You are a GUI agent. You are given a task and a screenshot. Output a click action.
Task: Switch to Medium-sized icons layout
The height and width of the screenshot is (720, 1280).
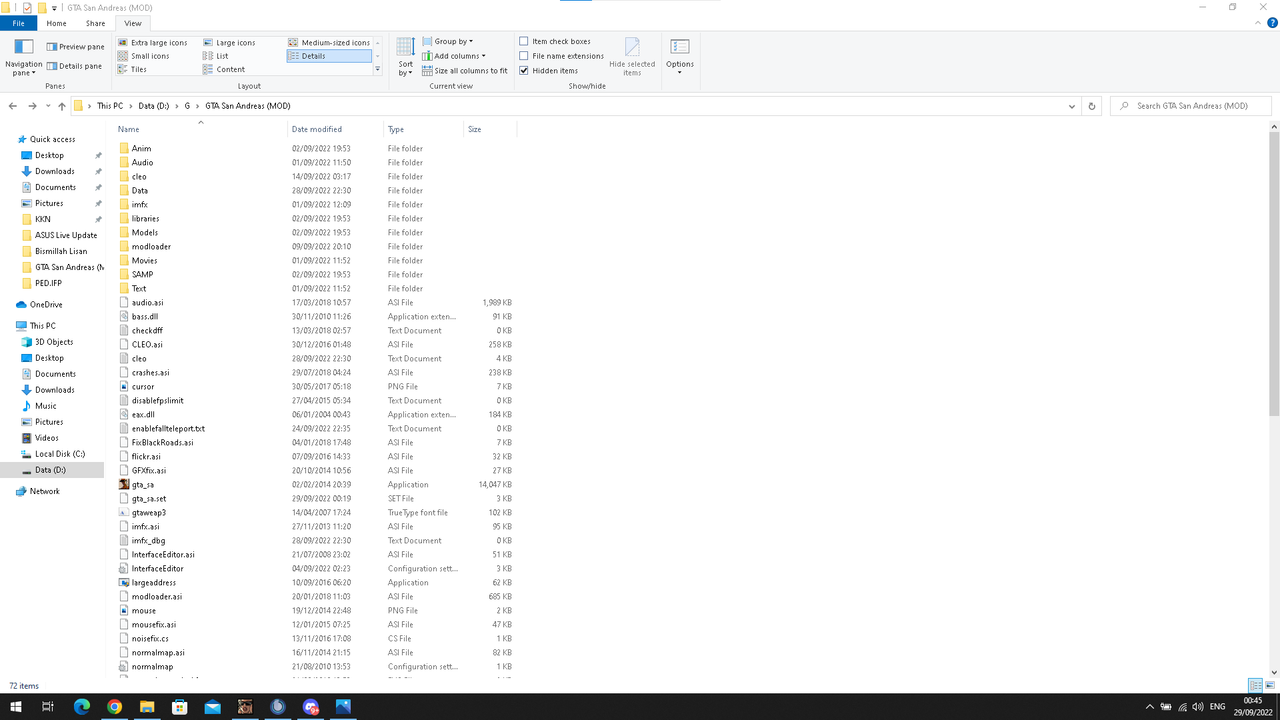coord(329,43)
